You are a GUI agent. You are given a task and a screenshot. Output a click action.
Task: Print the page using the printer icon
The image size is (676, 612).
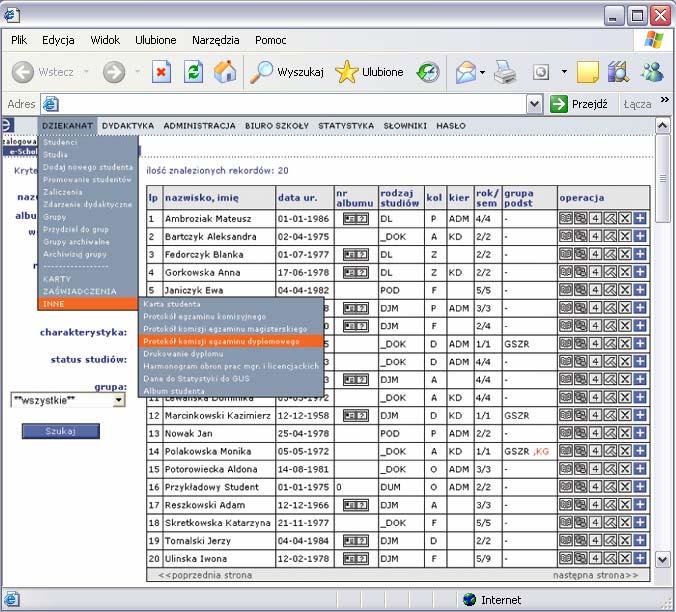[505, 72]
